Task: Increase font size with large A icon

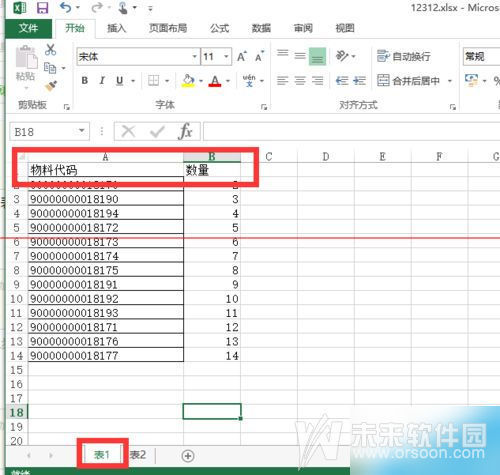Action: pos(242,56)
